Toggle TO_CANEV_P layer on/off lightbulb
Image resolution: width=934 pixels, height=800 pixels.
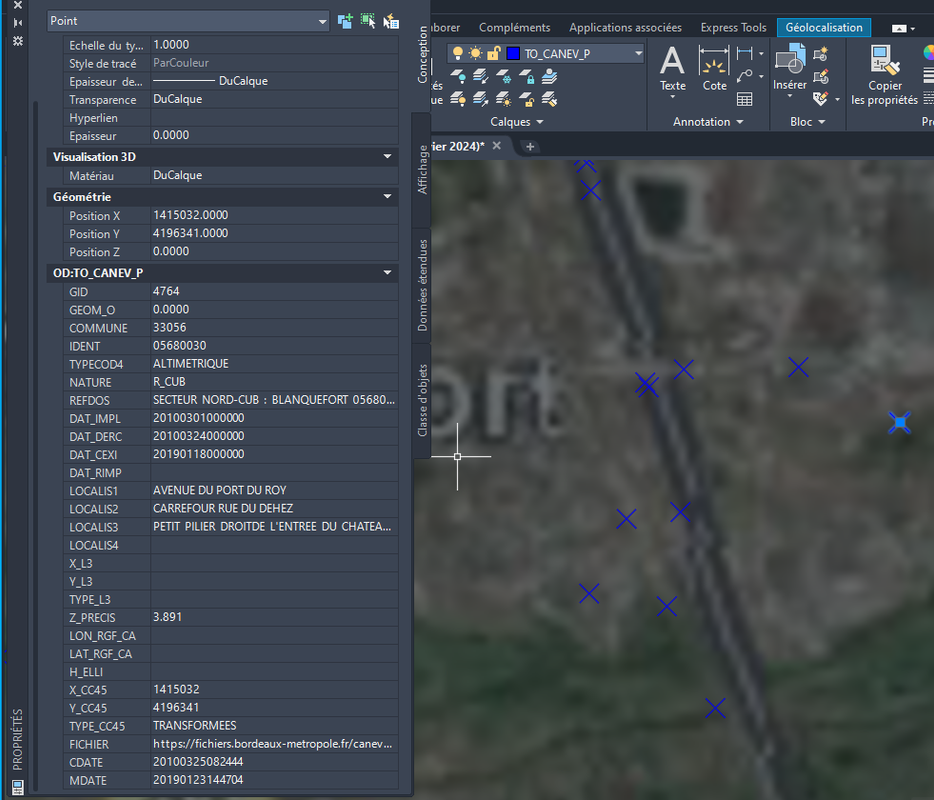[457, 54]
